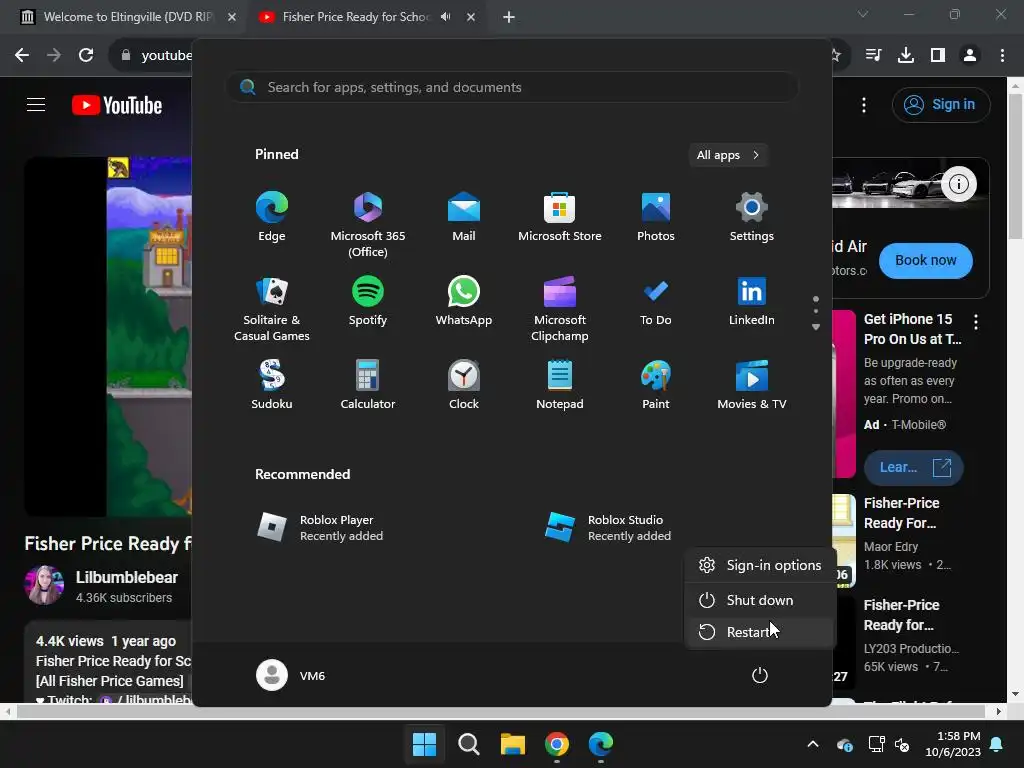Screen dimensions: 1024x768
Task: Launch the Photos app
Action: click(656, 217)
